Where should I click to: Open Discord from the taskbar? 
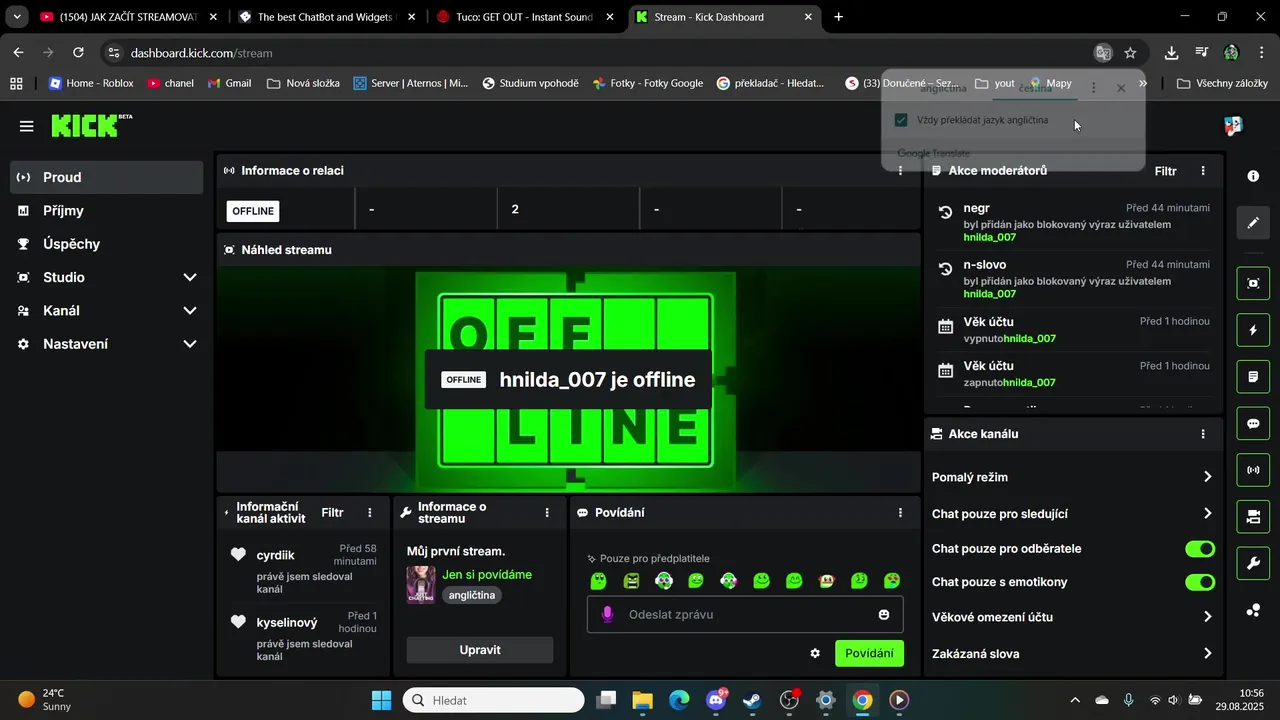click(716, 700)
